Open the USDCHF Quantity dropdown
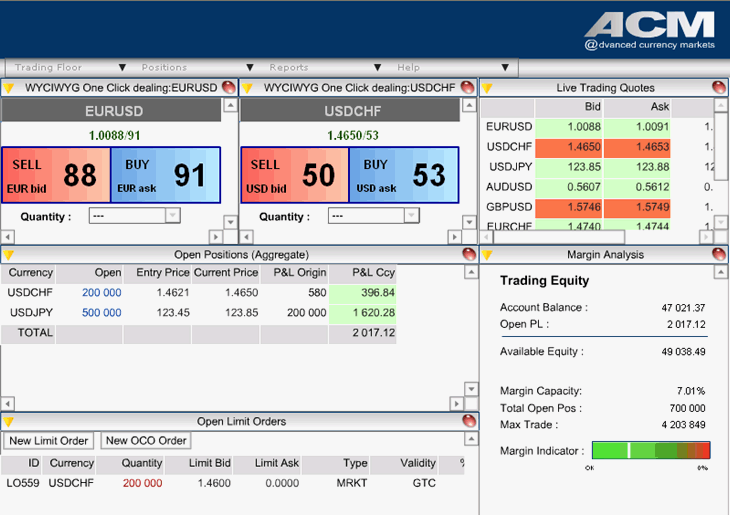Viewport: 730px width, 515px height. (412, 216)
